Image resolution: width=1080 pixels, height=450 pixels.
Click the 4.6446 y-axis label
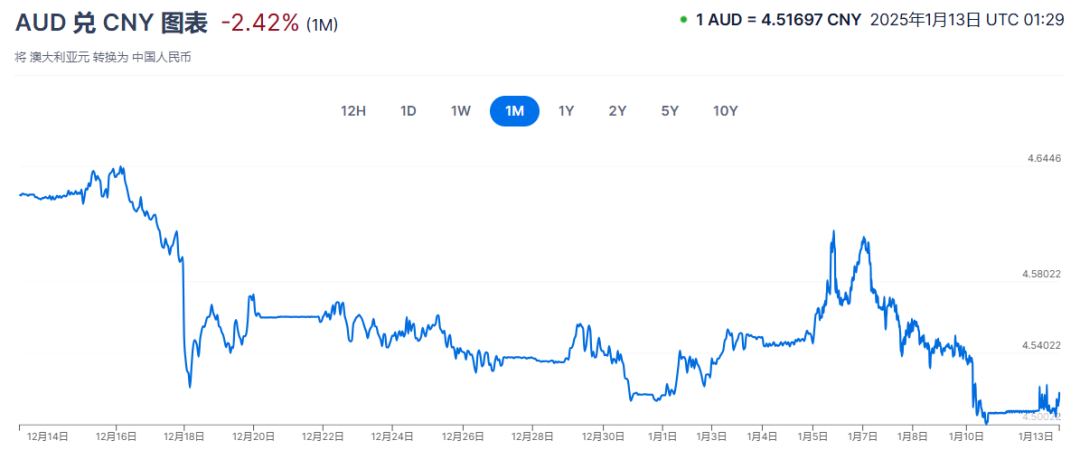pyautogui.click(x=1043, y=158)
